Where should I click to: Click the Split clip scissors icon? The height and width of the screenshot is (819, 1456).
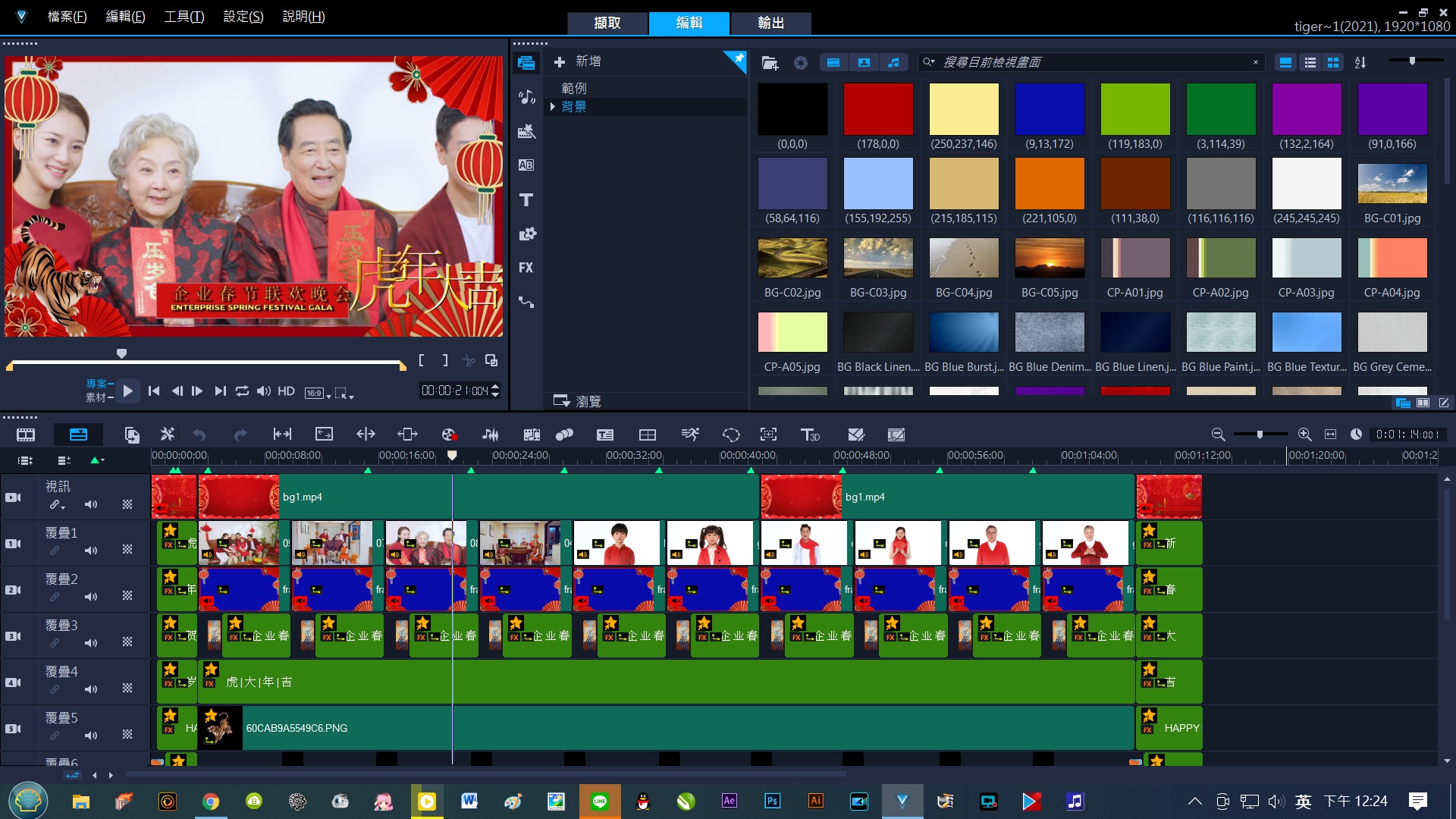(x=469, y=361)
